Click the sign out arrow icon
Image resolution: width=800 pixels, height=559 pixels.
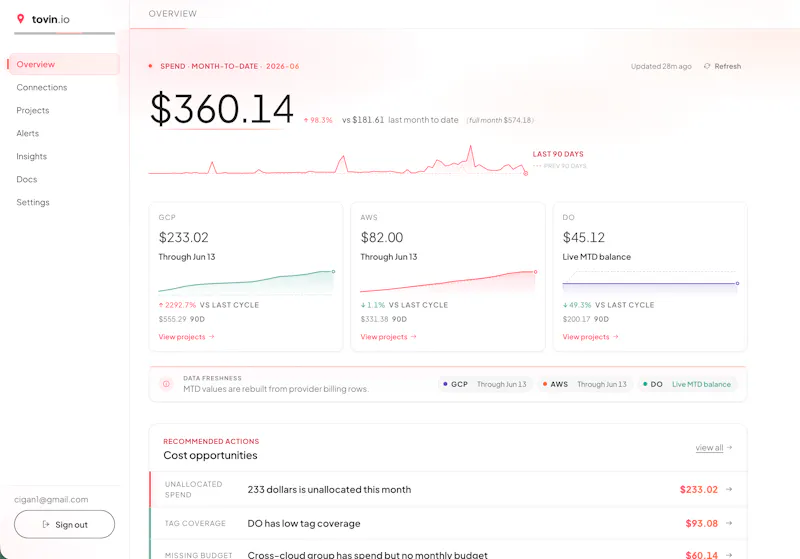(46, 524)
